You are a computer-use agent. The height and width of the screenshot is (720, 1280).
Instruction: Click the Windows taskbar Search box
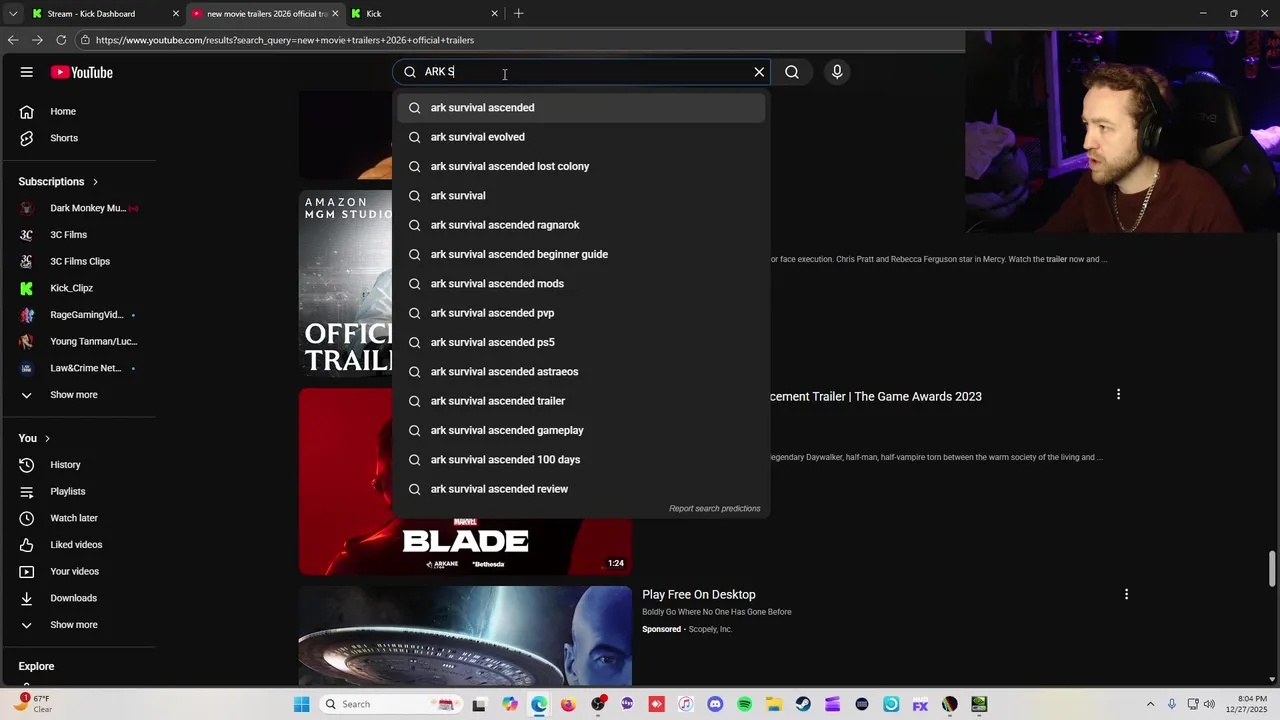392,704
